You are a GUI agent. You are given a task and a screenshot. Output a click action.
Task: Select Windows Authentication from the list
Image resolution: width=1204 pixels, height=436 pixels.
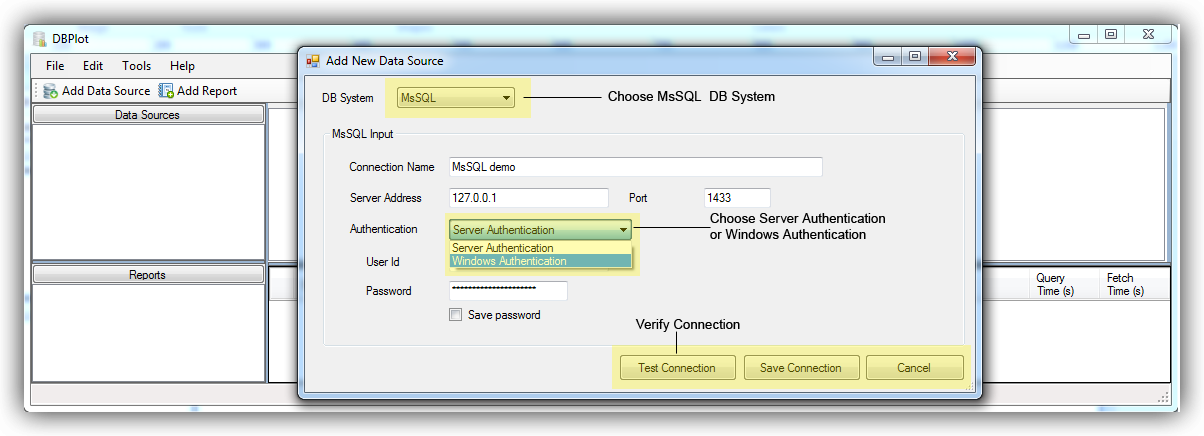pyautogui.click(x=540, y=261)
